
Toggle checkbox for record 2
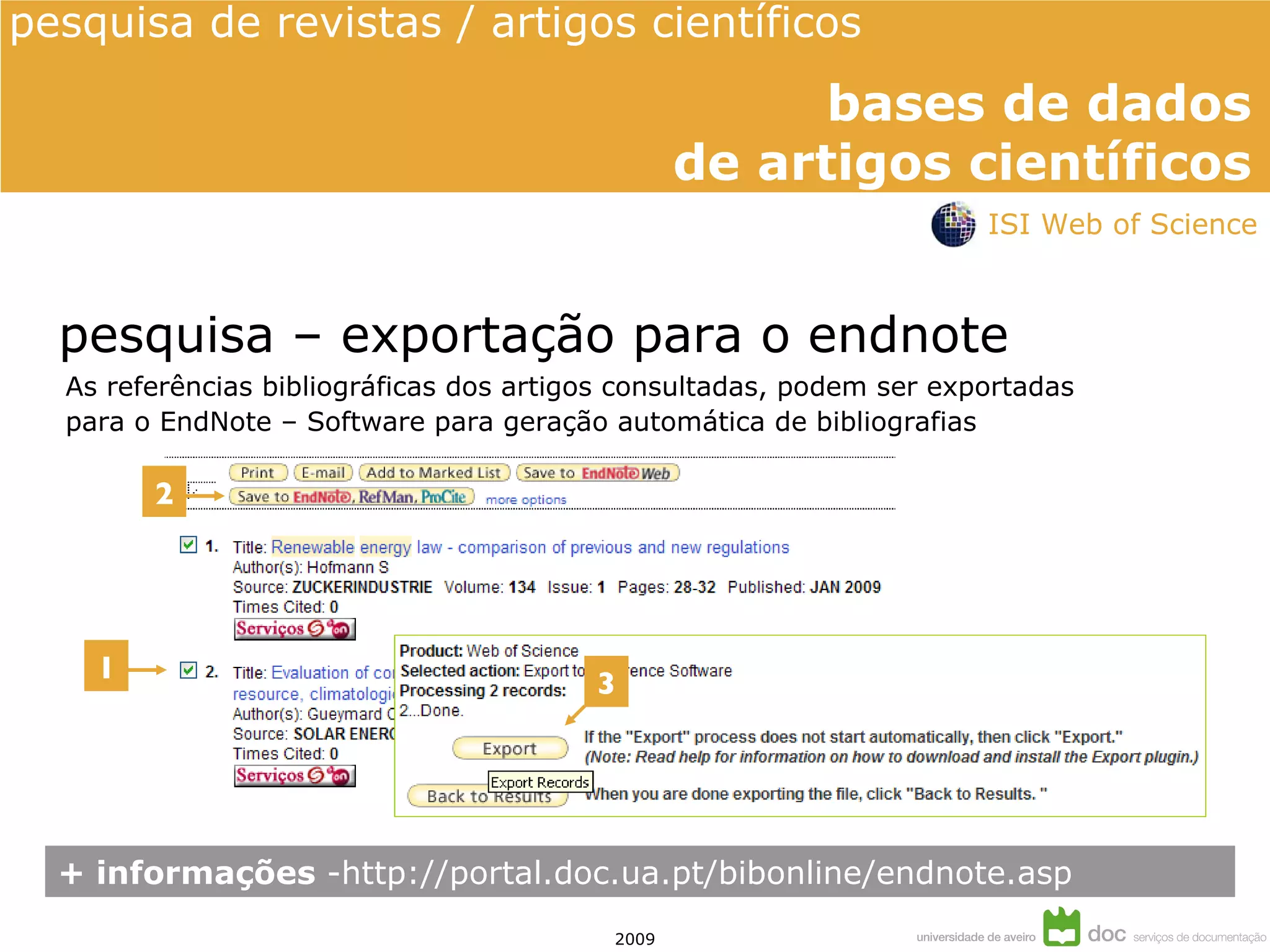tap(188, 670)
